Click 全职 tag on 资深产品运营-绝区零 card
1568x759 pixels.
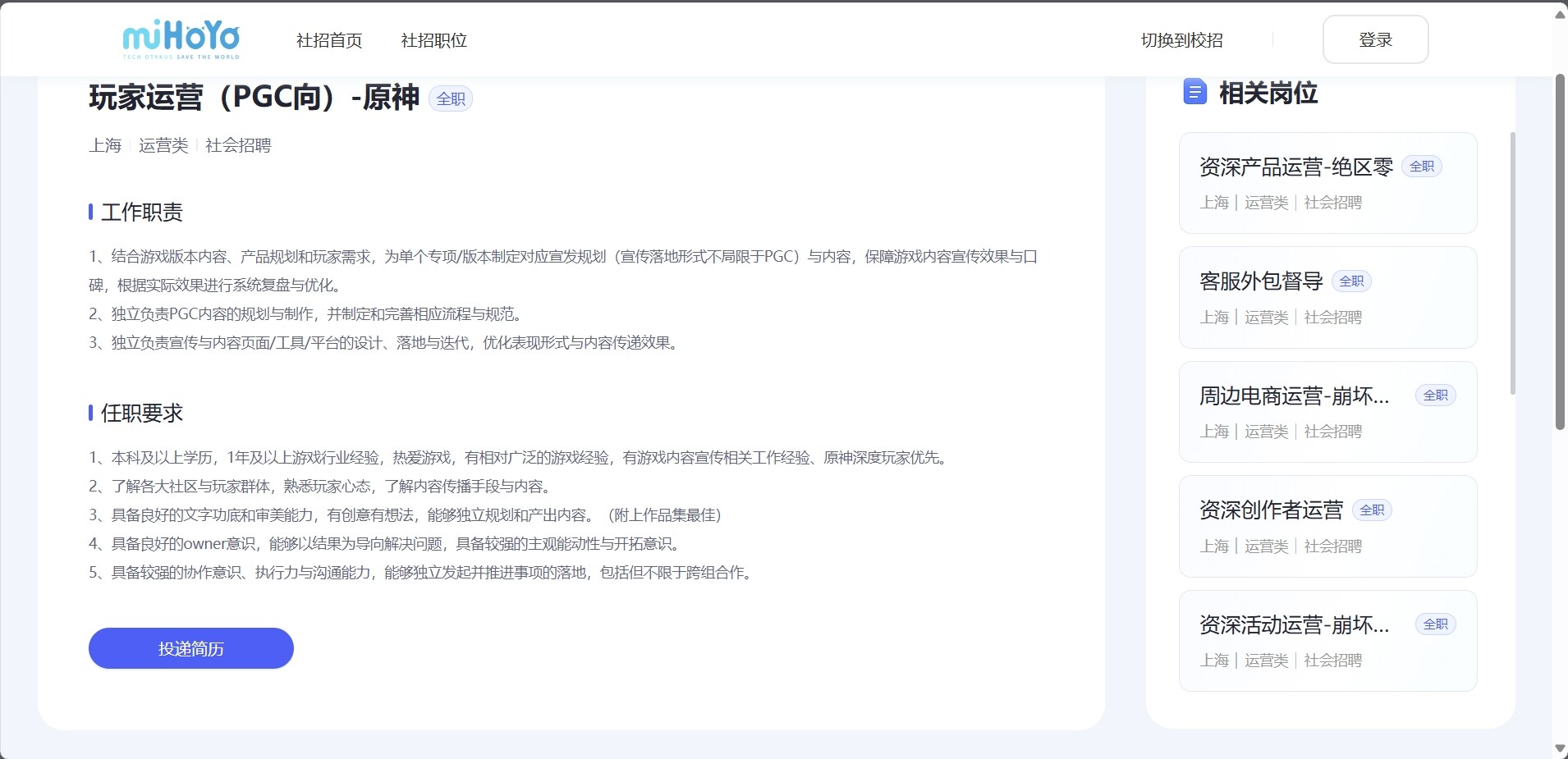tap(1421, 167)
